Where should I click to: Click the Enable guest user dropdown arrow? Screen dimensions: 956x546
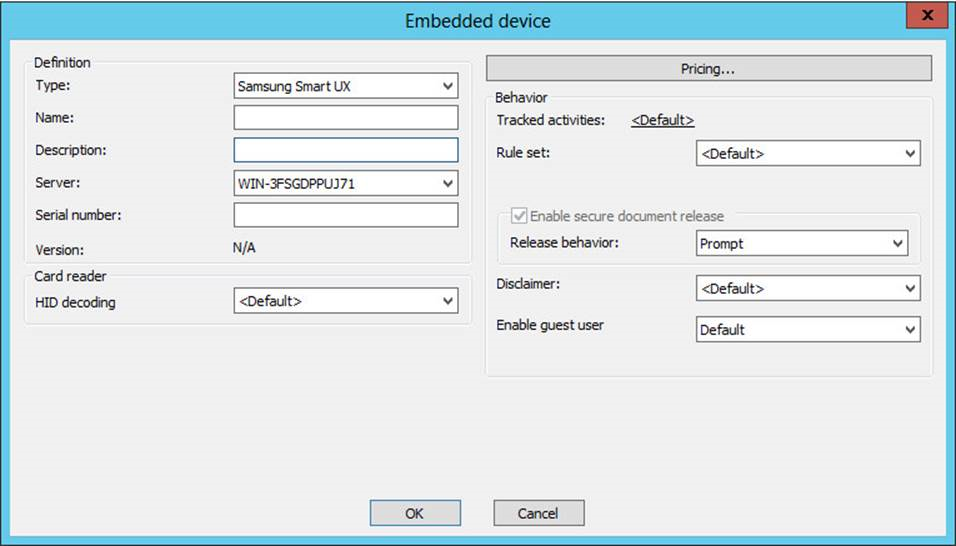click(910, 329)
